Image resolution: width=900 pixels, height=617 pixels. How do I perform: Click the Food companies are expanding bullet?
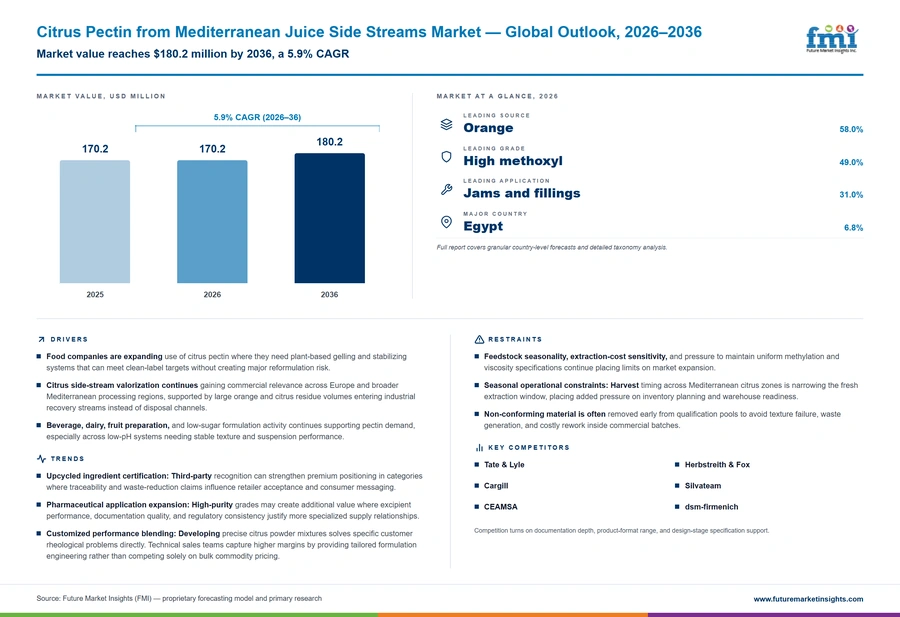227,362
